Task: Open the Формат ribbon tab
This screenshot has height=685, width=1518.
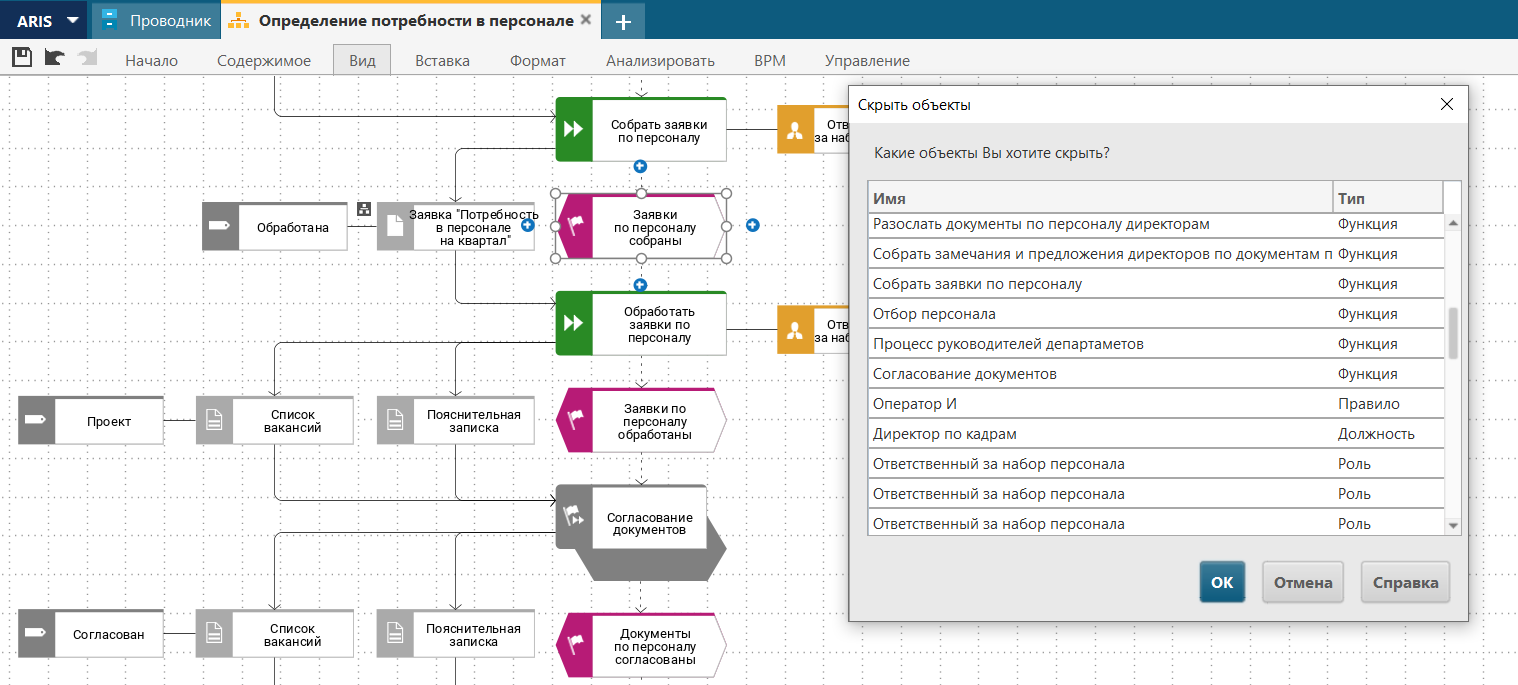Action: click(x=538, y=61)
